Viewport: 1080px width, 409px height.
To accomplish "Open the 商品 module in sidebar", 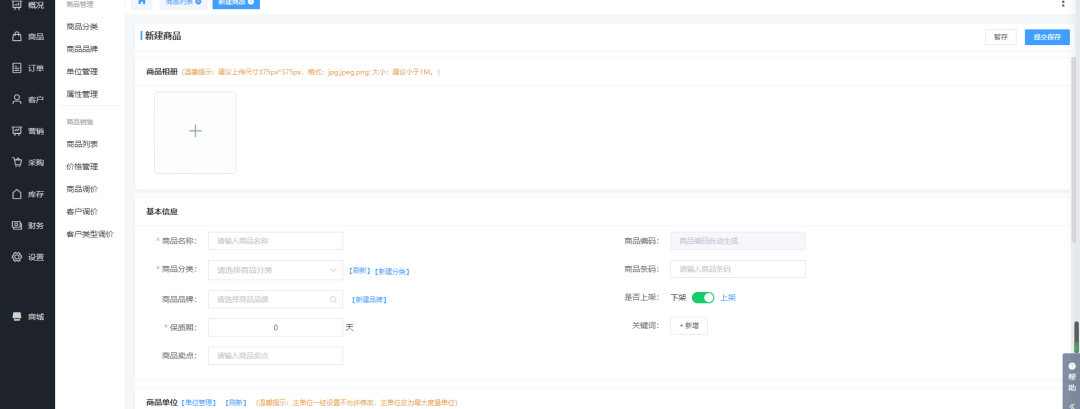I will [28, 37].
